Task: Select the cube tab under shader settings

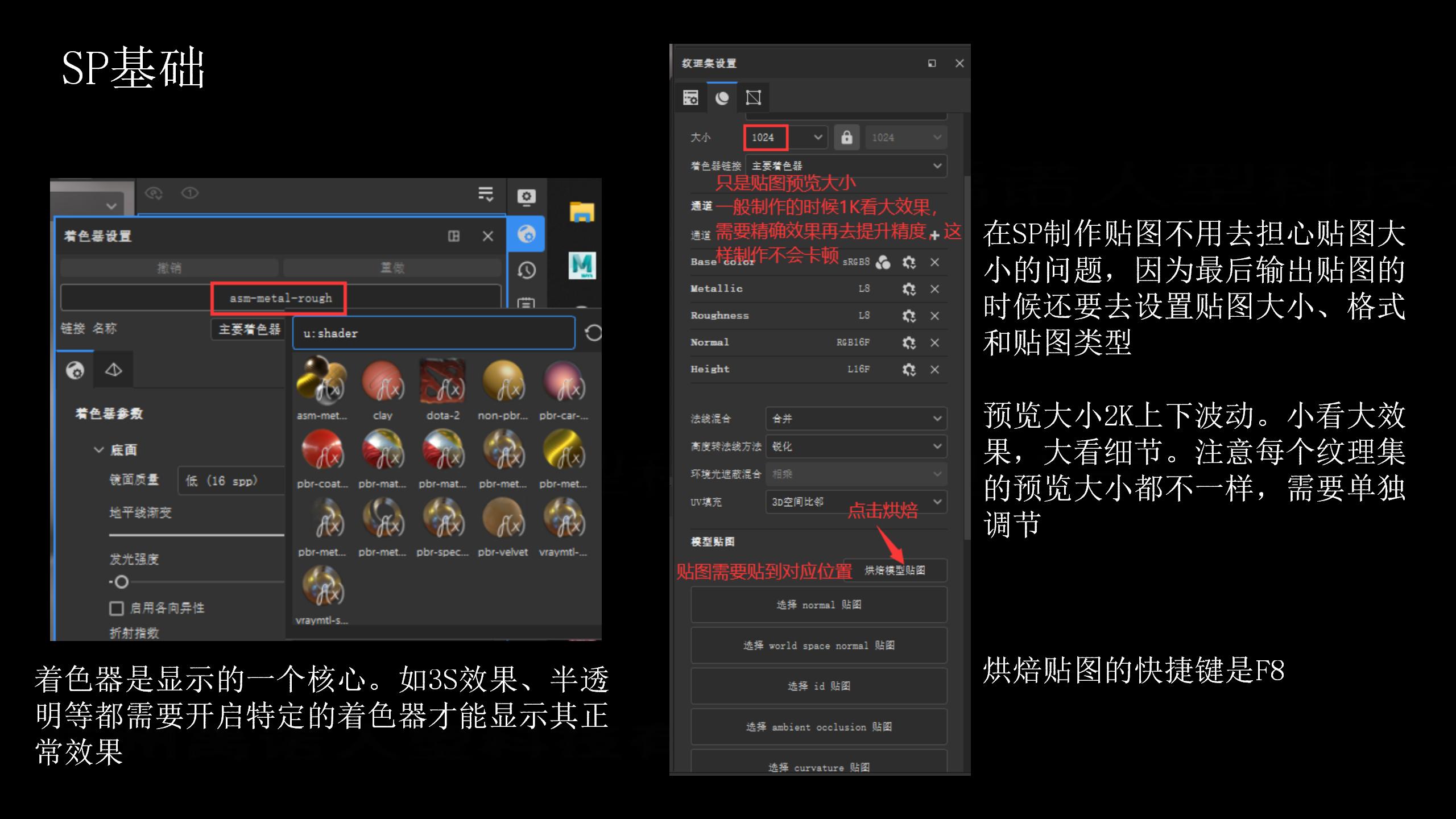Action: [114, 370]
